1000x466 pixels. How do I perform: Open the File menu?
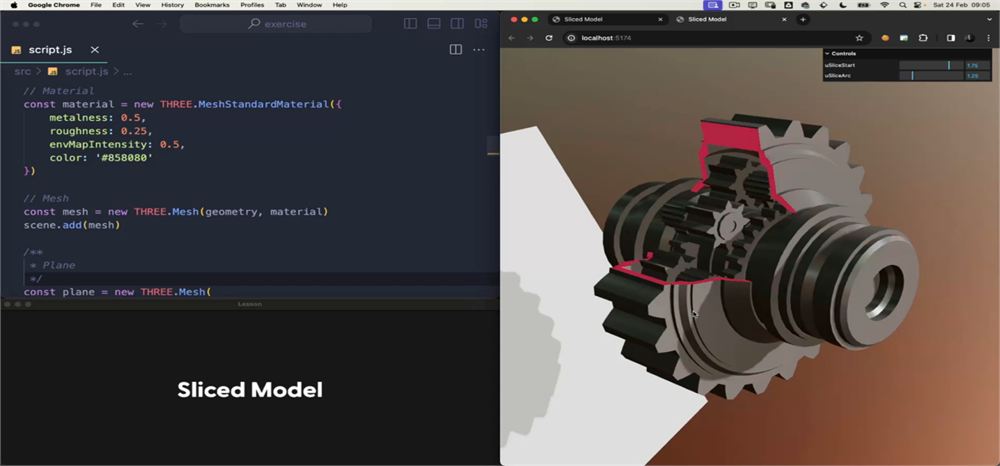(96, 4)
